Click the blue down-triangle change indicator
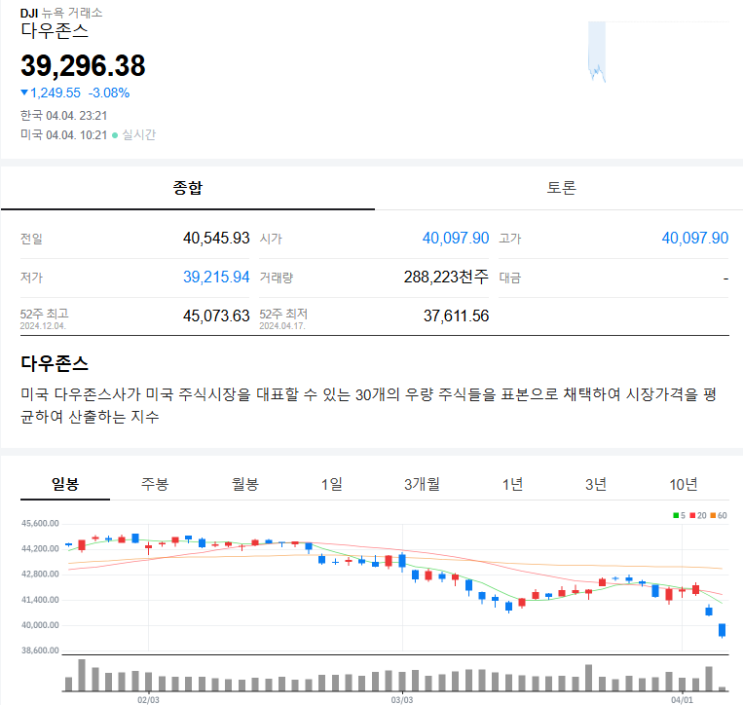 [24, 92]
